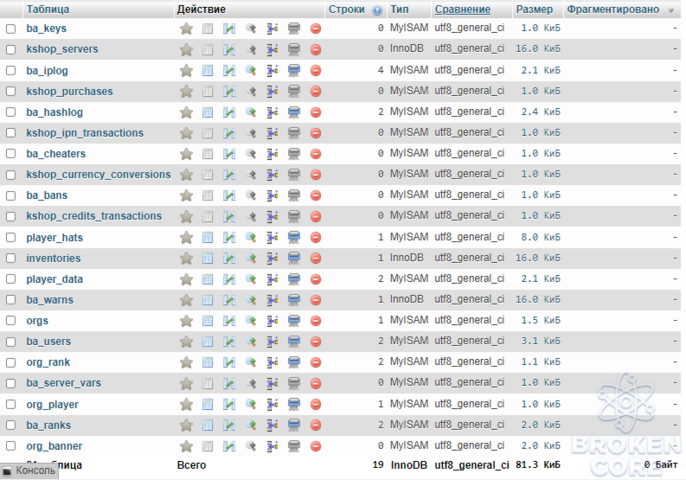The width and height of the screenshot is (686, 480).
Task: Drop icon for kshop_credits_transactions
Action: pos(315,217)
